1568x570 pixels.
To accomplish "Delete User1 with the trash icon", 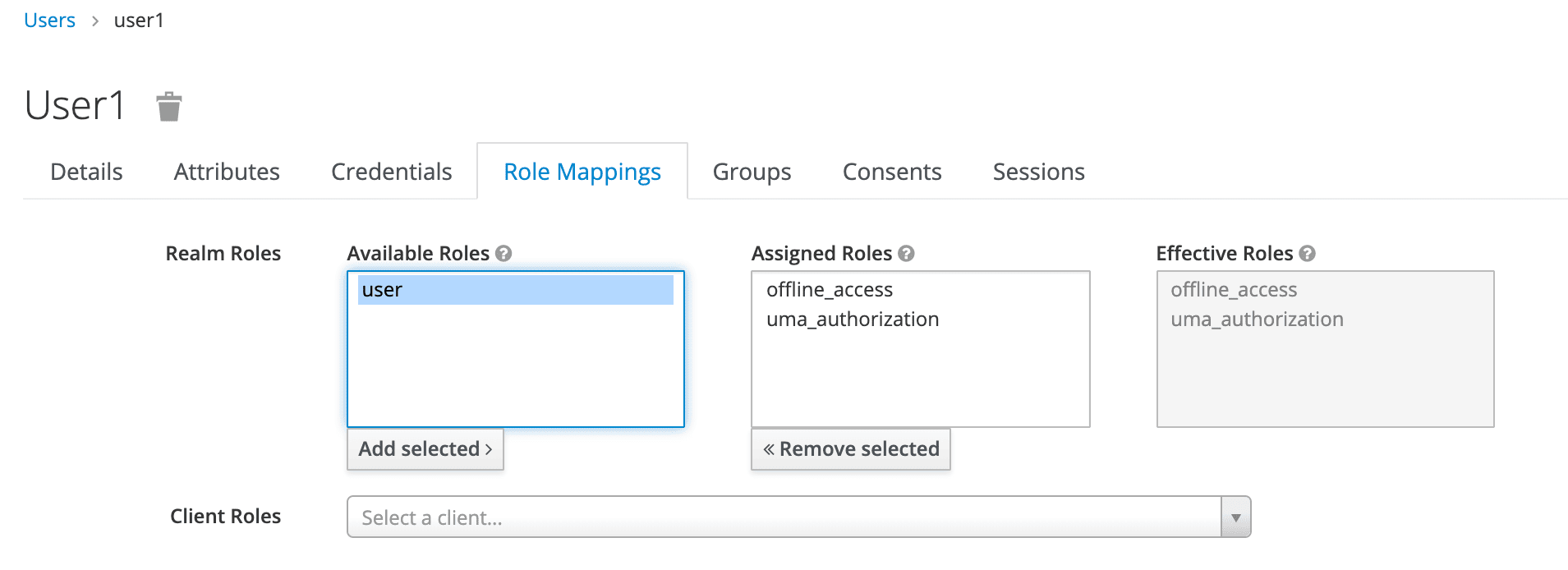I will (169, 107).
